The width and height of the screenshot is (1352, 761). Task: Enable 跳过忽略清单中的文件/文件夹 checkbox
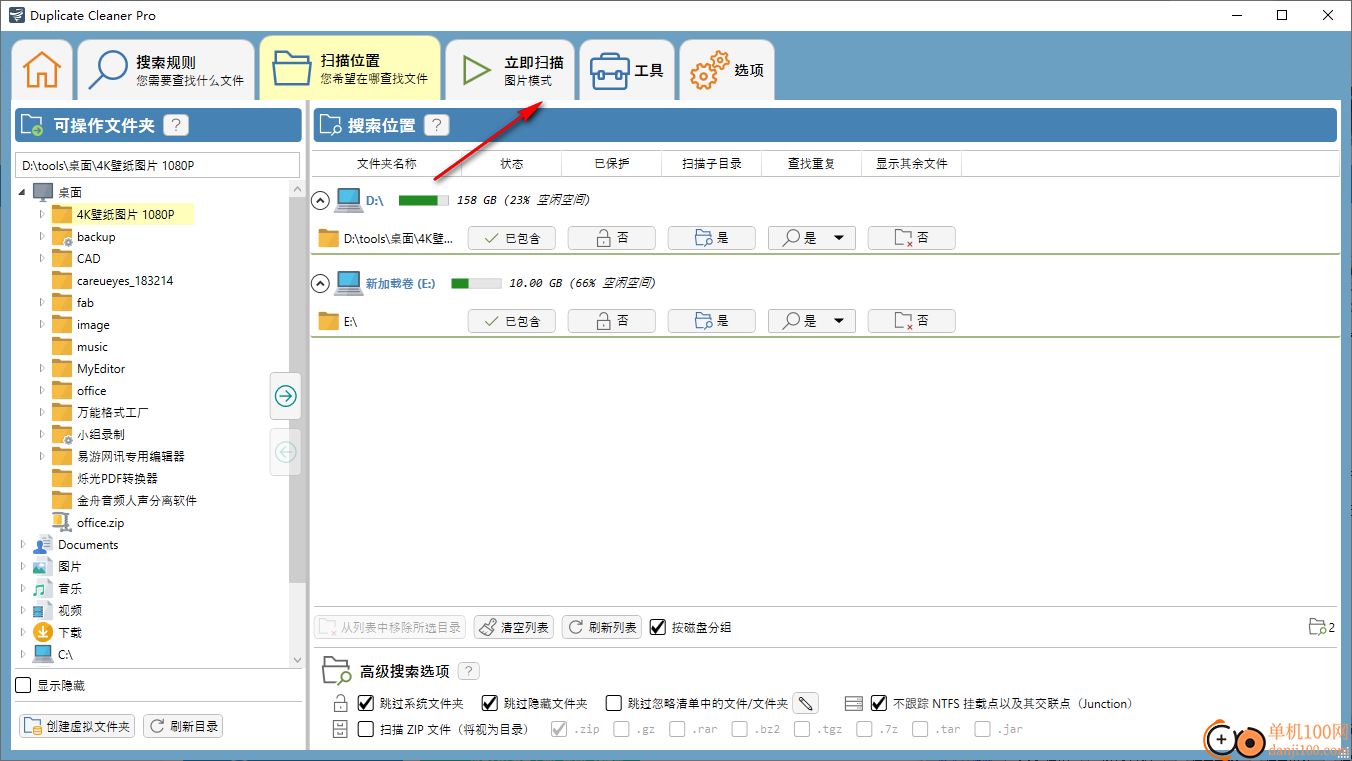(x=613, y=703)
